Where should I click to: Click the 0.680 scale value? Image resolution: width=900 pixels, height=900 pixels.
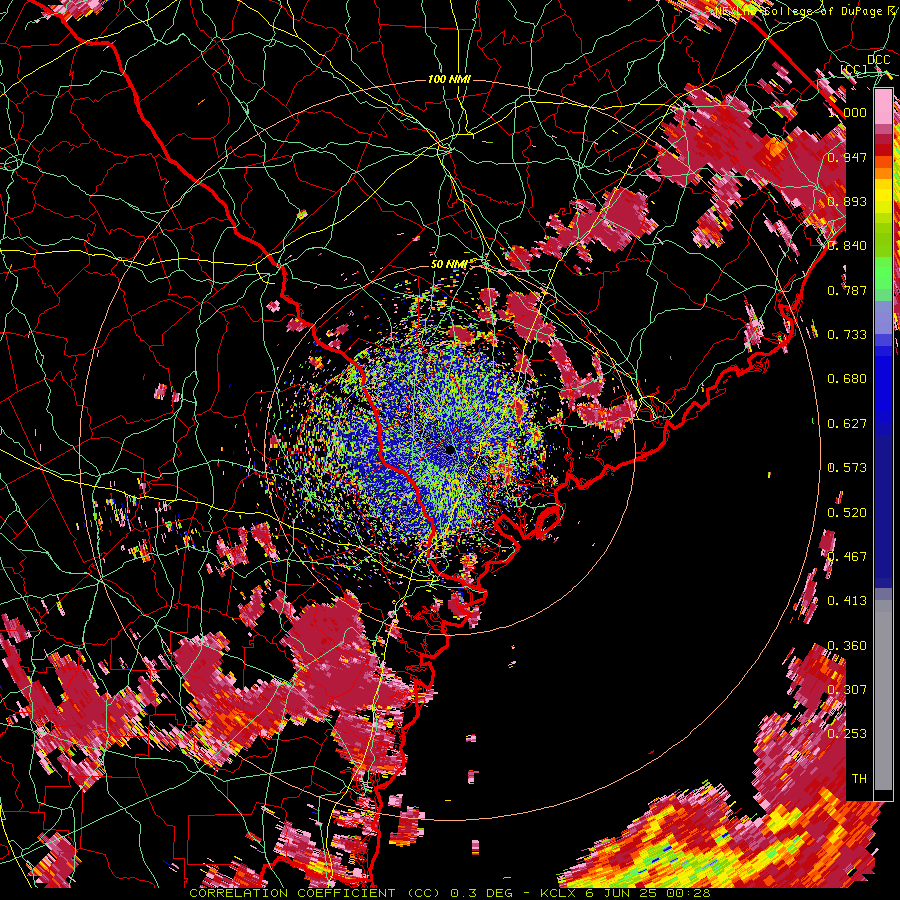pos(847,379)
